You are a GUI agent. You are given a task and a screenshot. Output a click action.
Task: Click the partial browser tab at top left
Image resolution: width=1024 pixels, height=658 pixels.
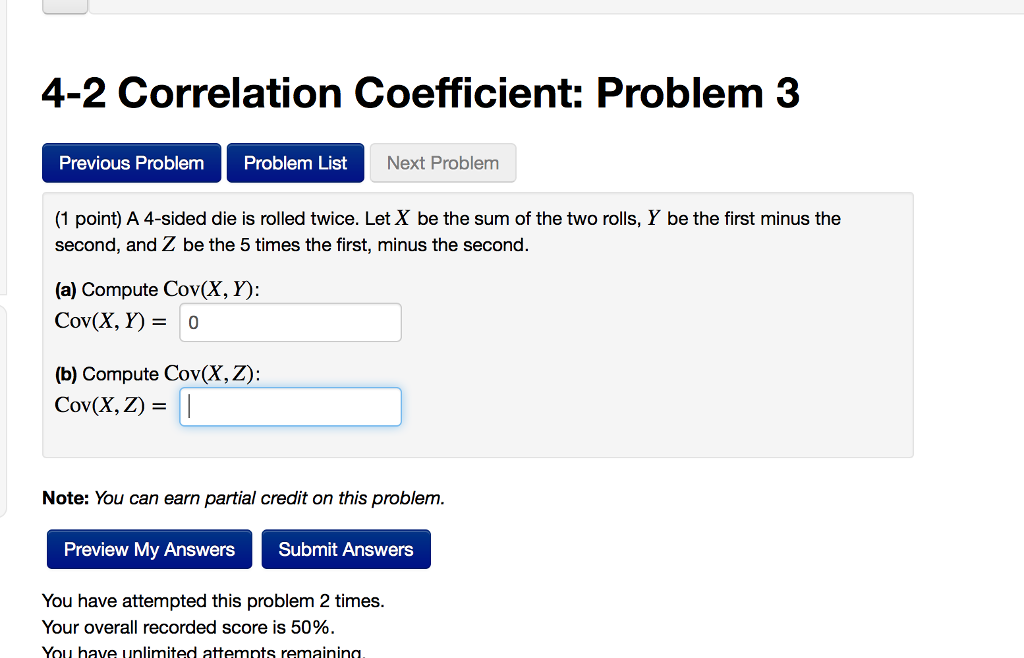(64, 5)
